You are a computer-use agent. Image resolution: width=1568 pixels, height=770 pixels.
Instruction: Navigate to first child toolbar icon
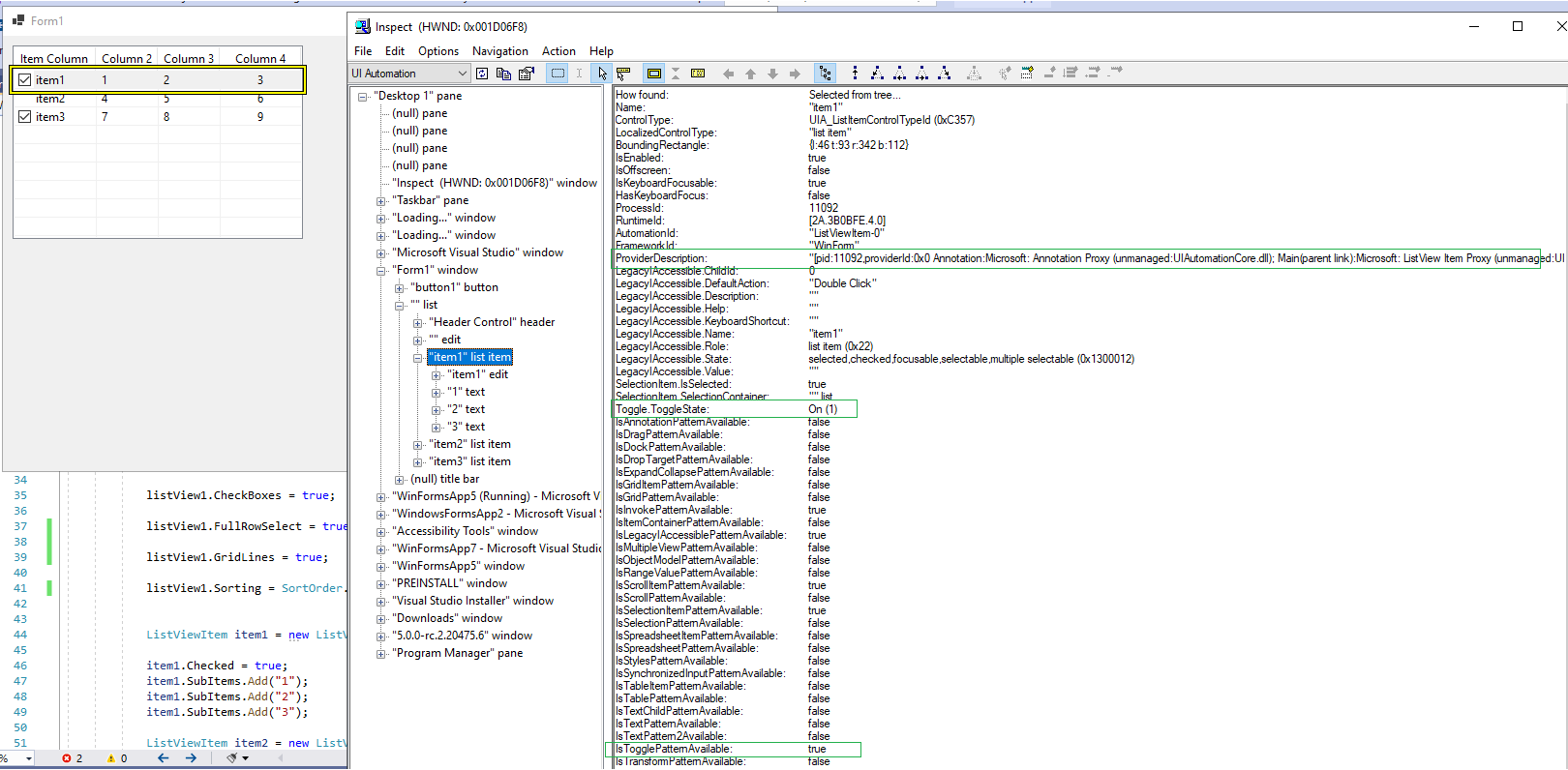[x=877, y=74]
